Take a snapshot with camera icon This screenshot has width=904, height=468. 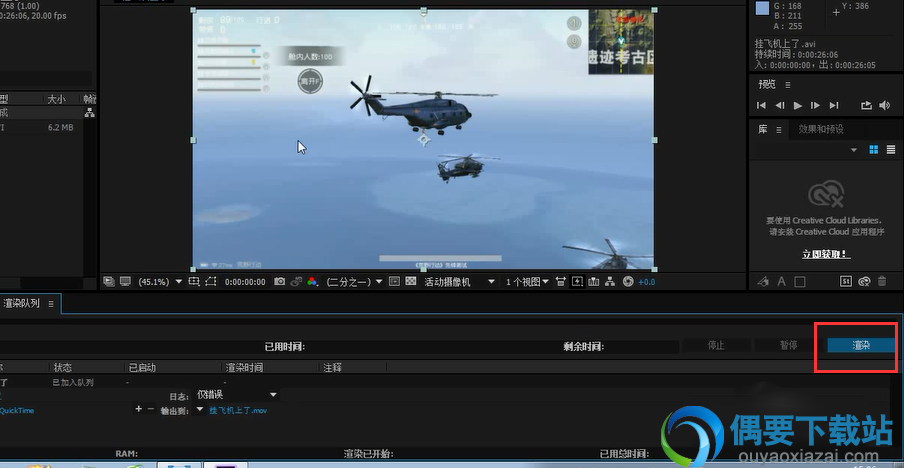pyautogui.click(x=280, y=282)
